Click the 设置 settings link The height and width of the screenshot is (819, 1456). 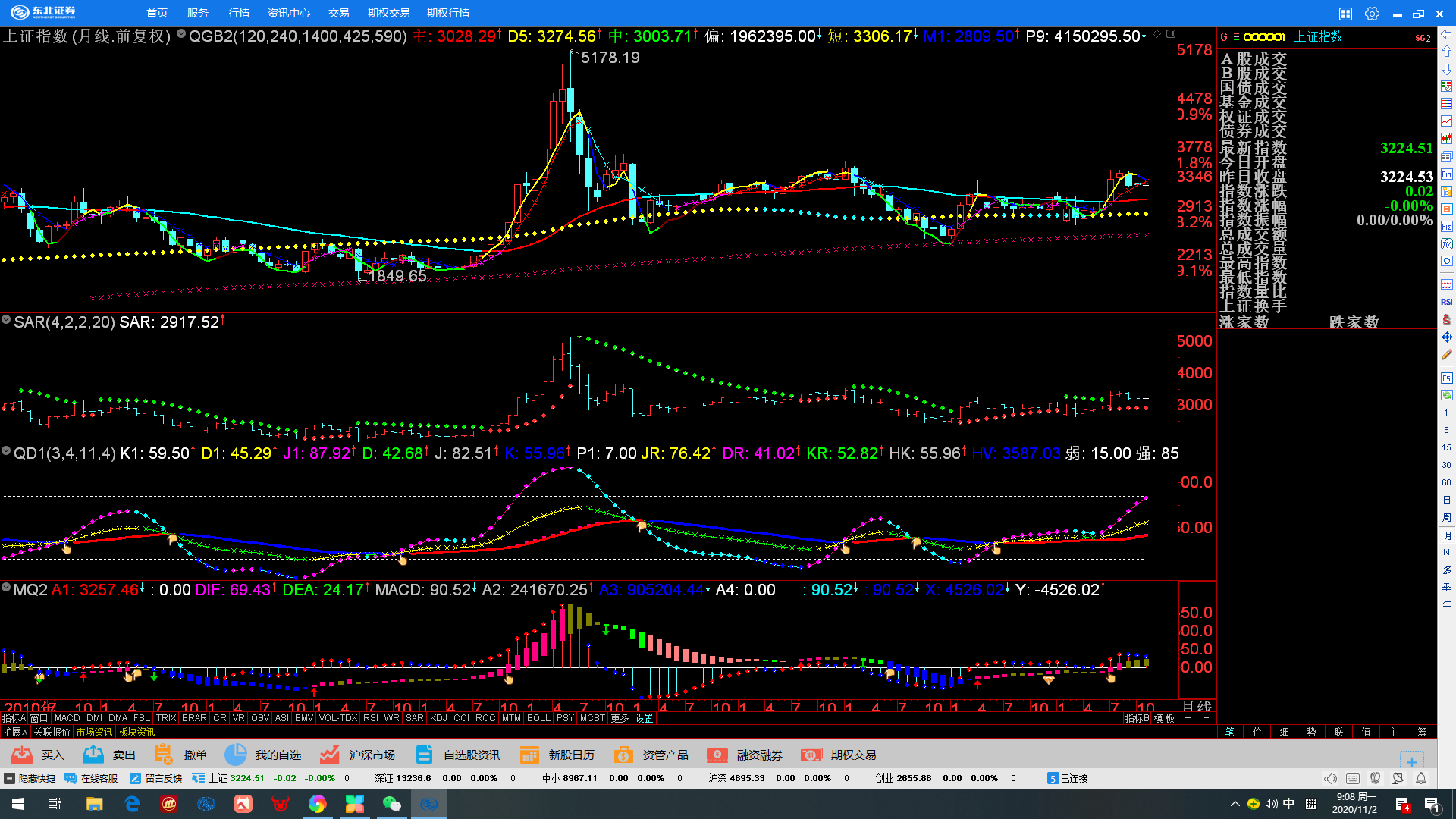click(645, 718)
